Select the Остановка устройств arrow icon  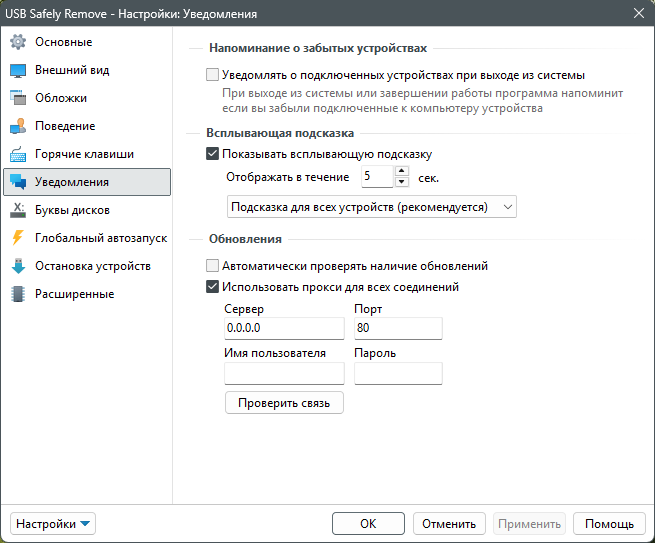tap(18, 266)
